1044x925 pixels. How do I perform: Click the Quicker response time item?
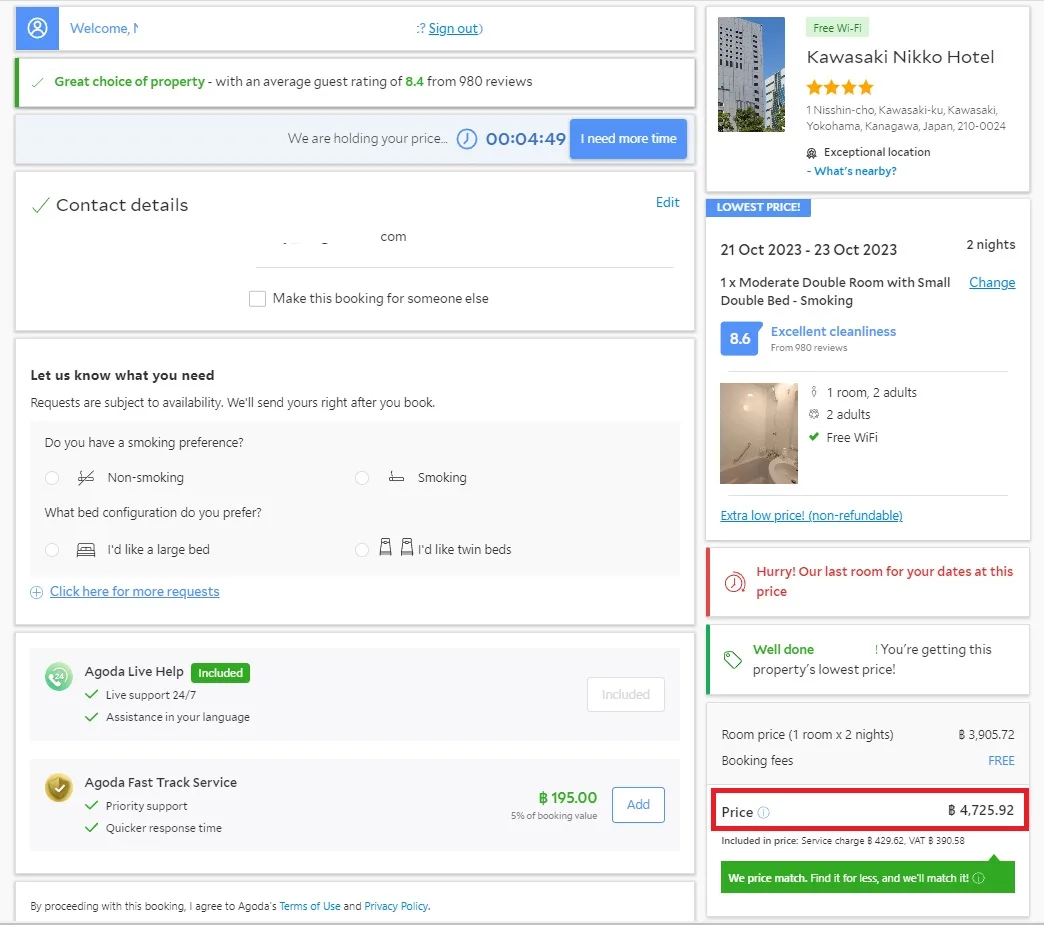(x=164, y=828)
